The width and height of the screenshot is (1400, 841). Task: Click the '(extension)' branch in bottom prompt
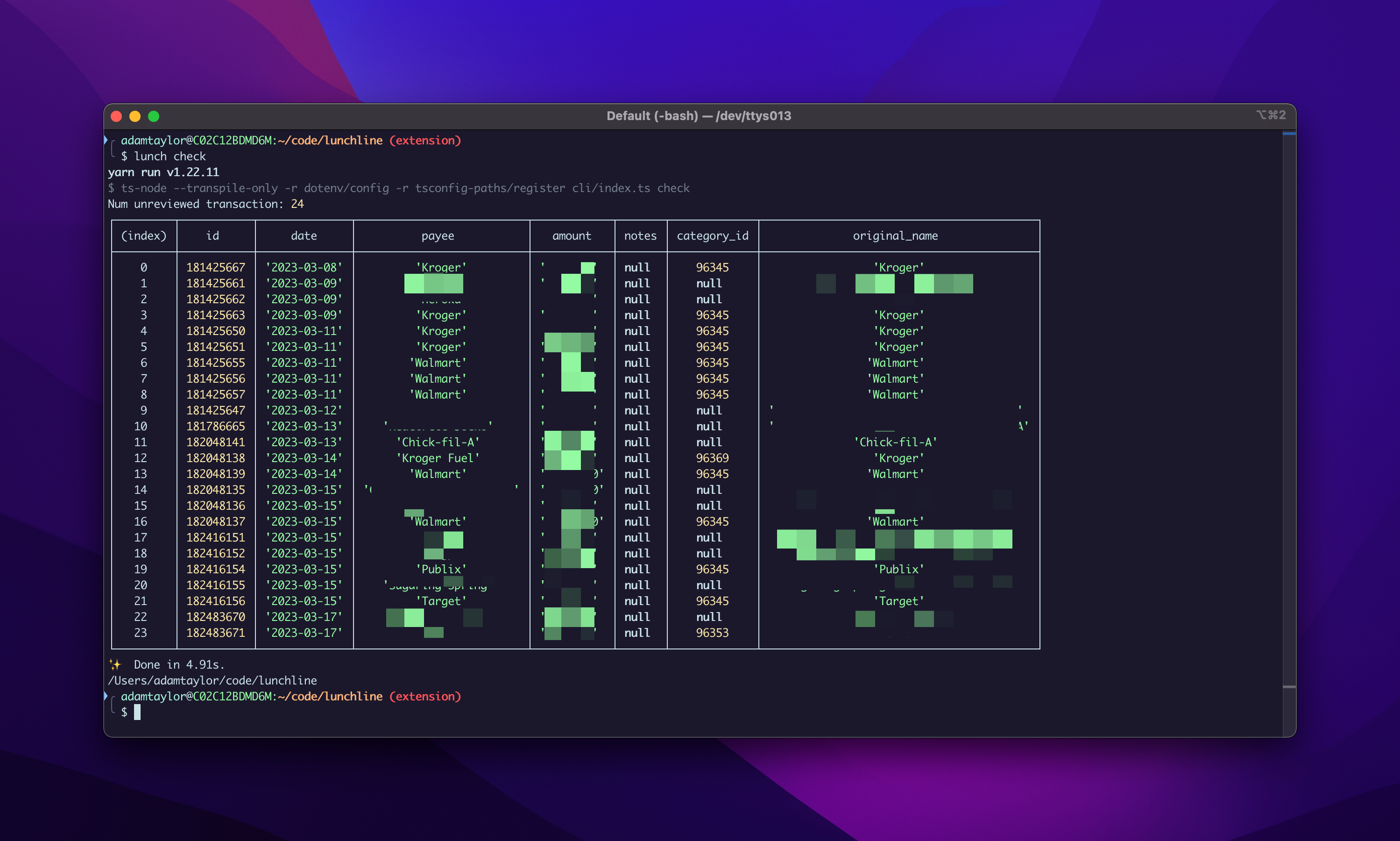[x=425, y=697]
